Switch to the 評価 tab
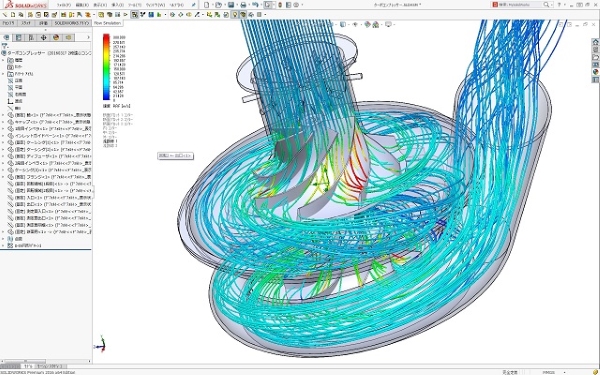The width and height of the screenshot is (600, 375). click(43, 23)
